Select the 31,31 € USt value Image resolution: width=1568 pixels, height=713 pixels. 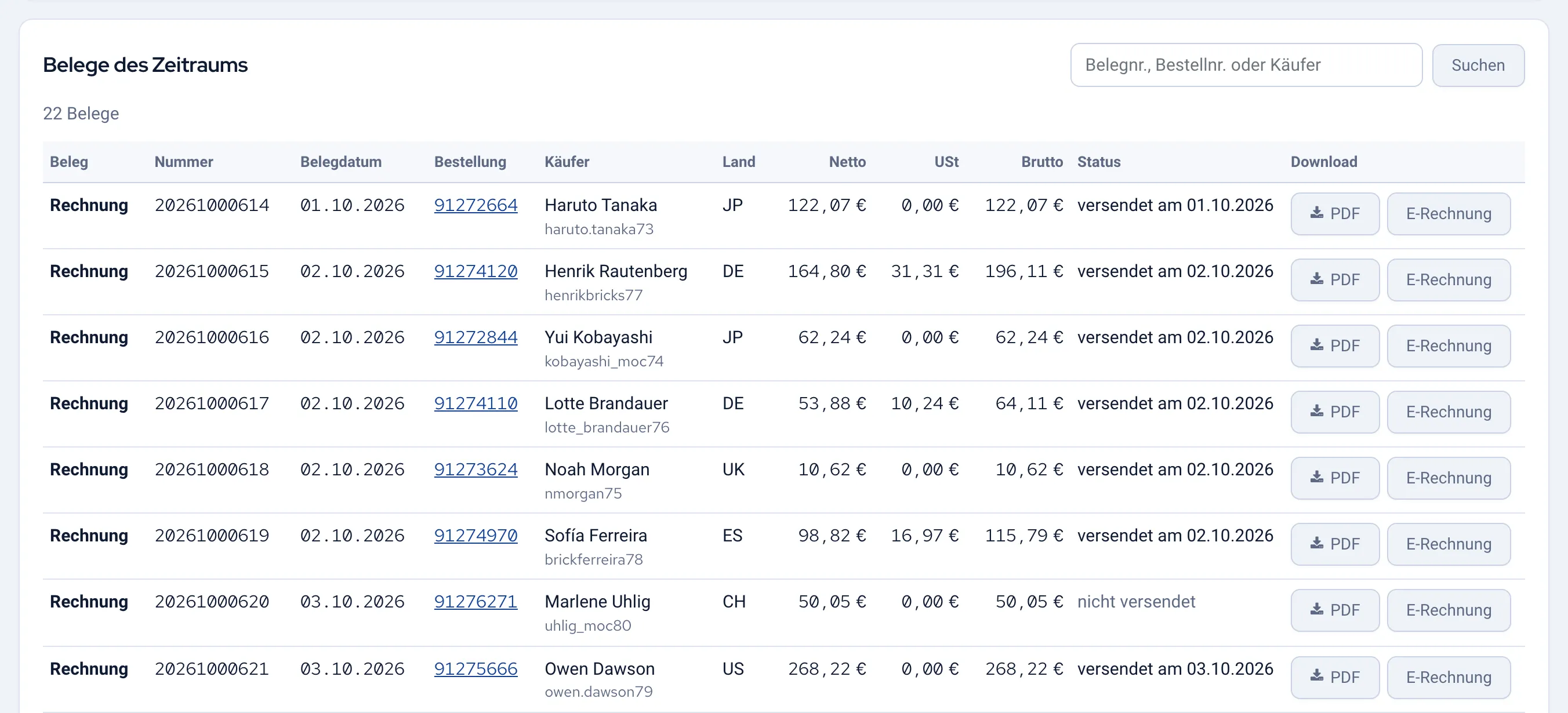pos(924,271)
